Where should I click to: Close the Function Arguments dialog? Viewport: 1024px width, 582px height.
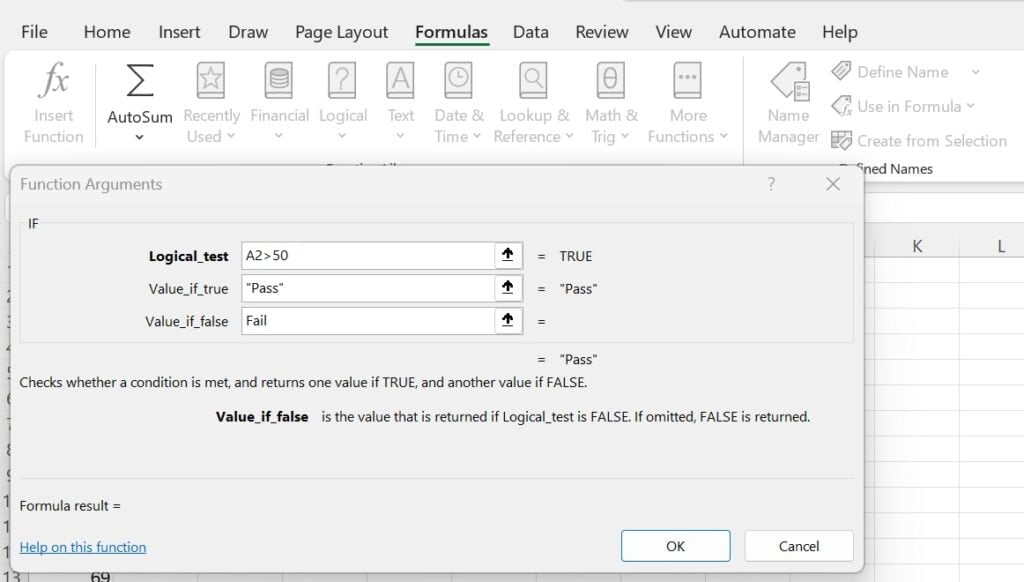[x=833, y=184]
